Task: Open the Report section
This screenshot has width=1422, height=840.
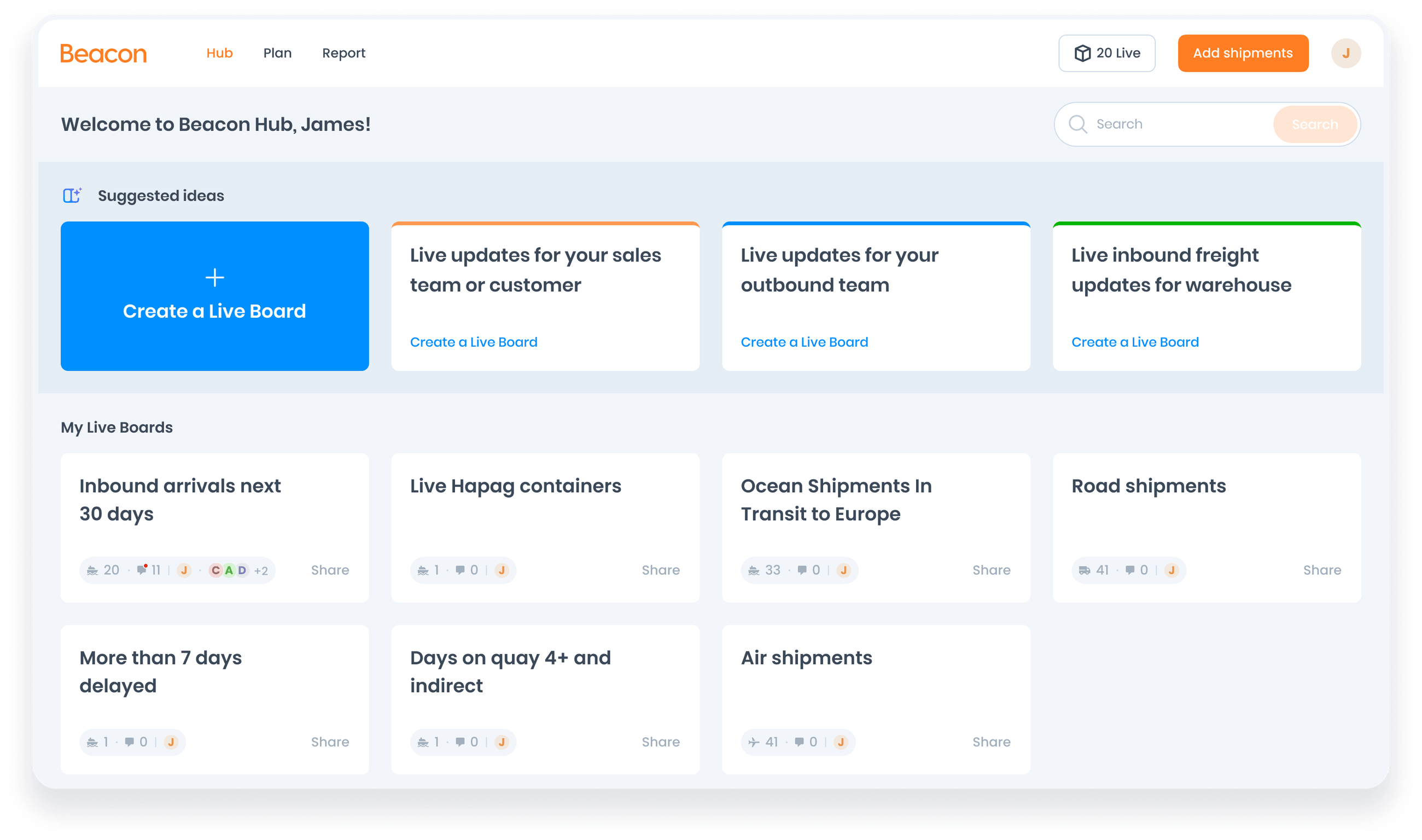Action: point(343,52)
